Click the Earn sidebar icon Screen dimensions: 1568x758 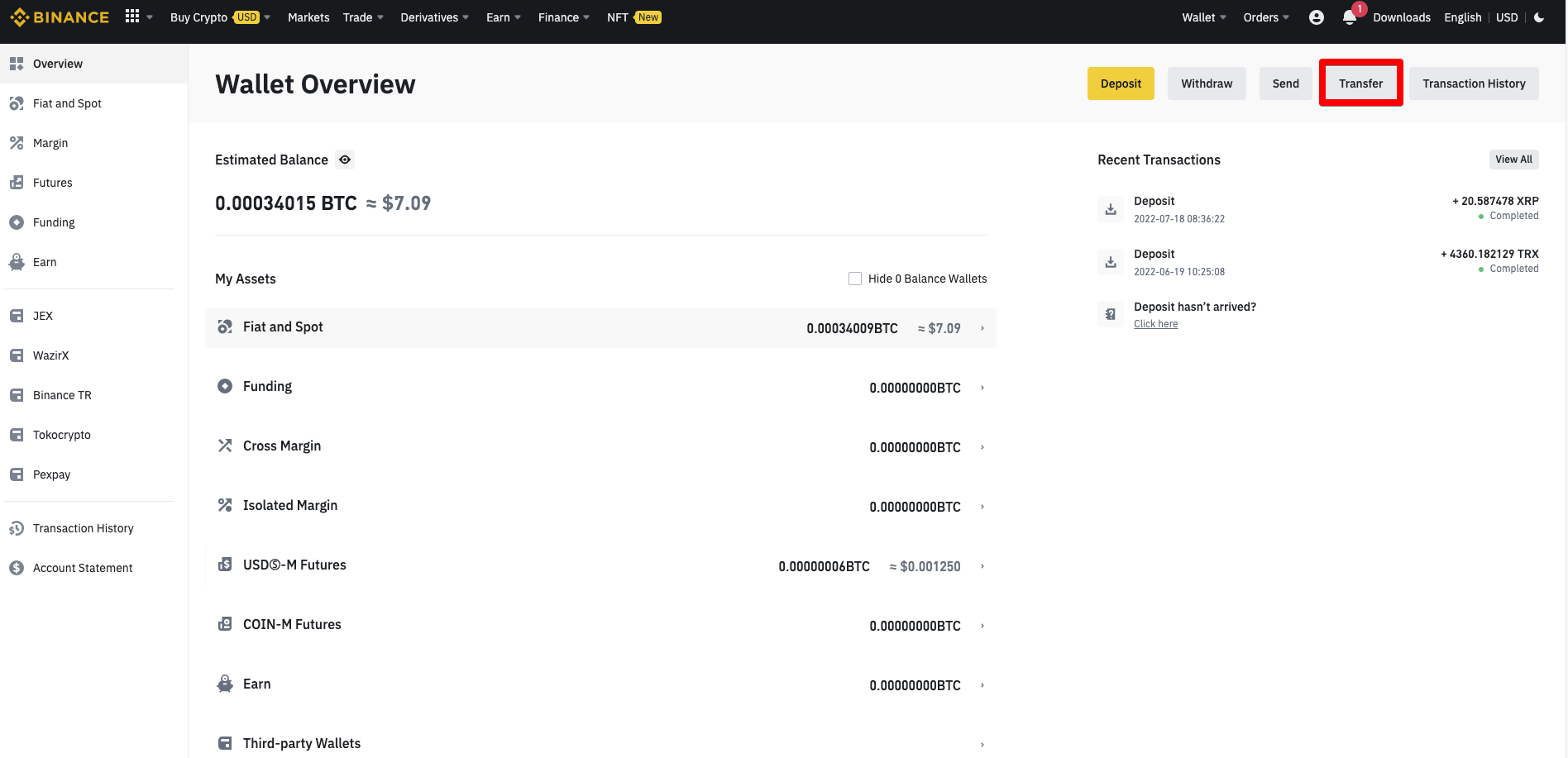pyautogui.click(x=17, y=262)
